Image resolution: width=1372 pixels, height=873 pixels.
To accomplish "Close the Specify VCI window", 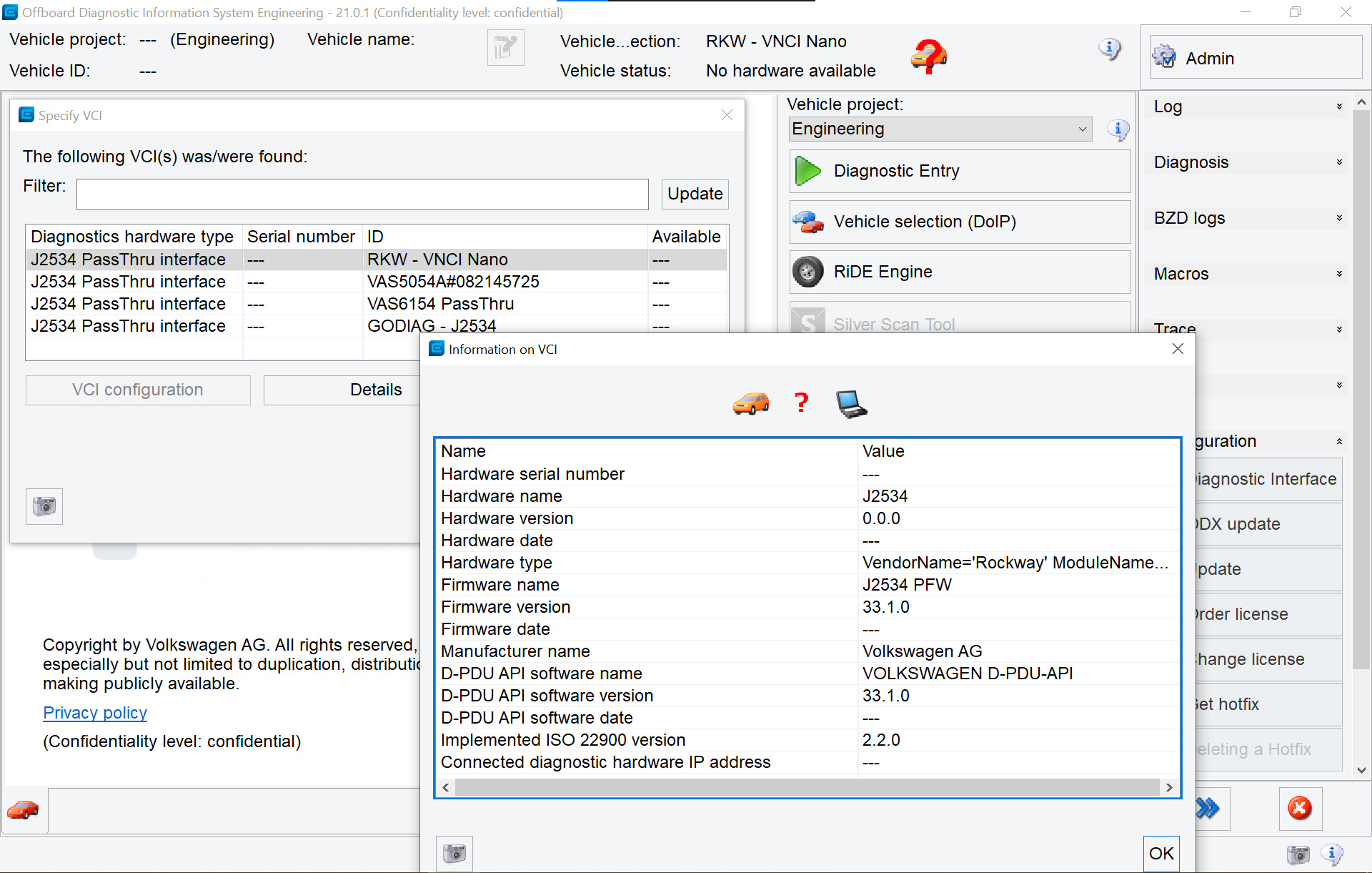I will tap(727, 115).
